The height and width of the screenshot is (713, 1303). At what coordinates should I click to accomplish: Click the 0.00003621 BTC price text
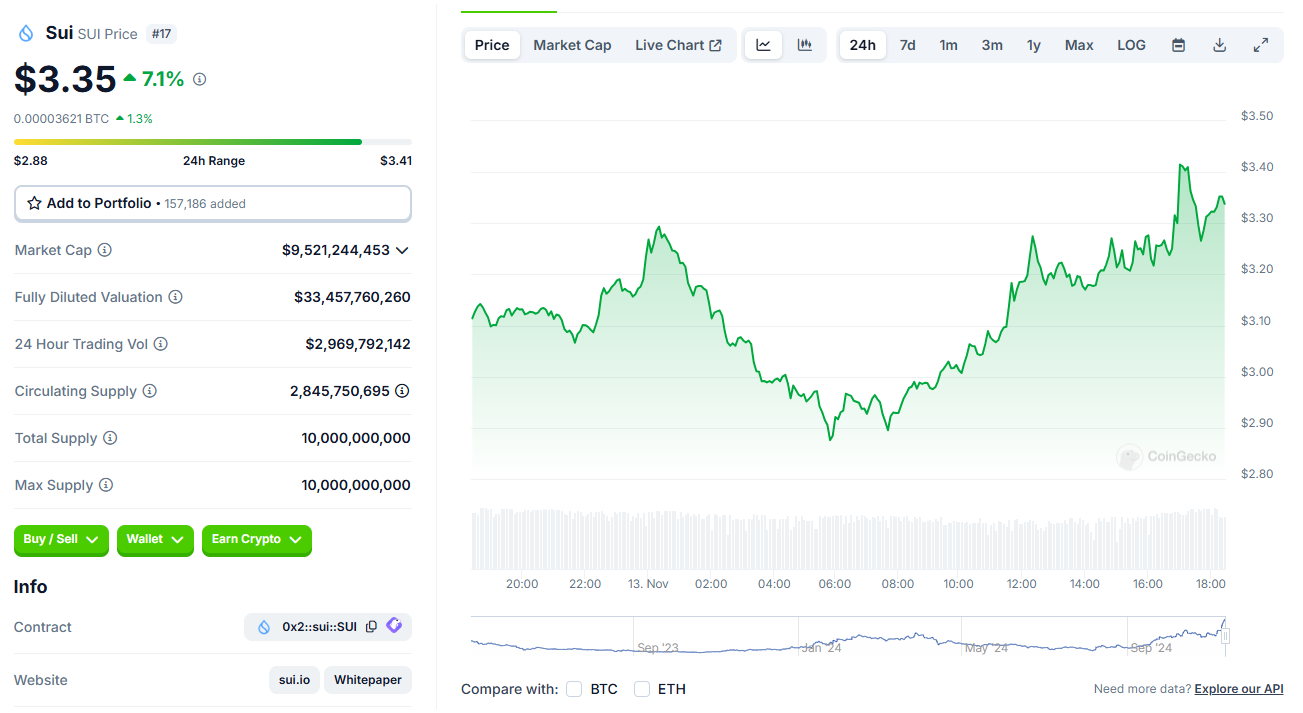[61, 118]
